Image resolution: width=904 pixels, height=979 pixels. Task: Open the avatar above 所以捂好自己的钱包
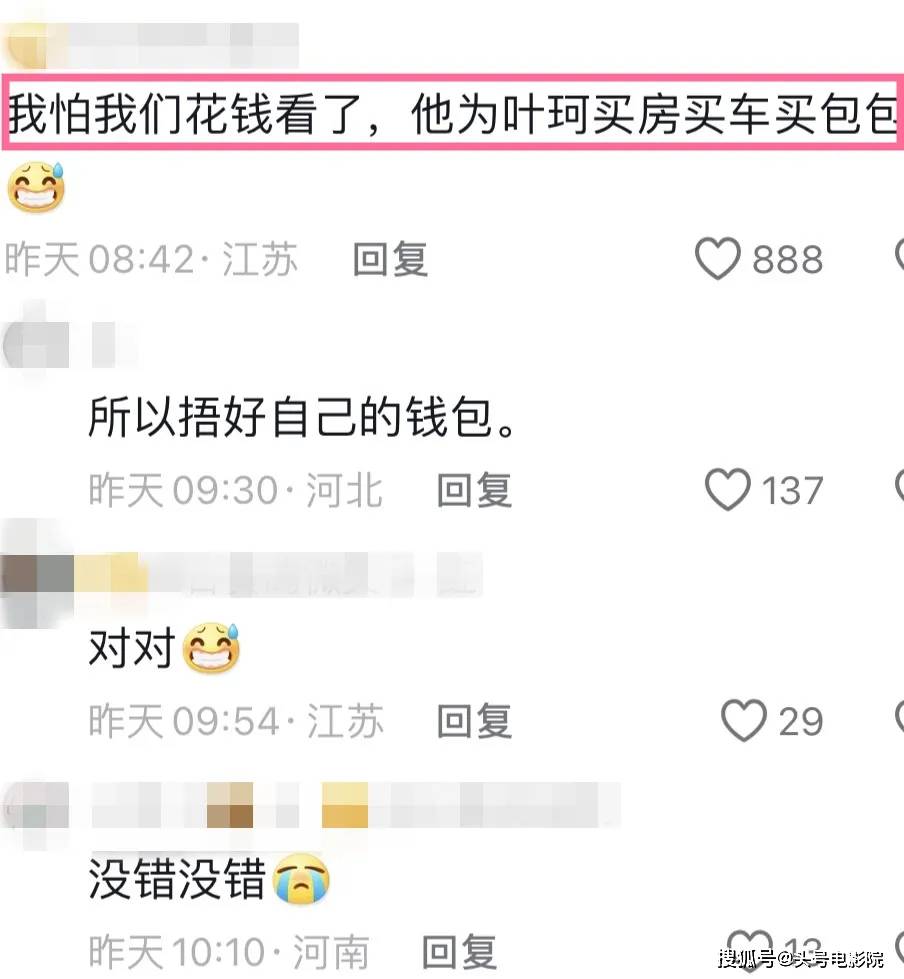pyautogui.click(x=35, y=345)
